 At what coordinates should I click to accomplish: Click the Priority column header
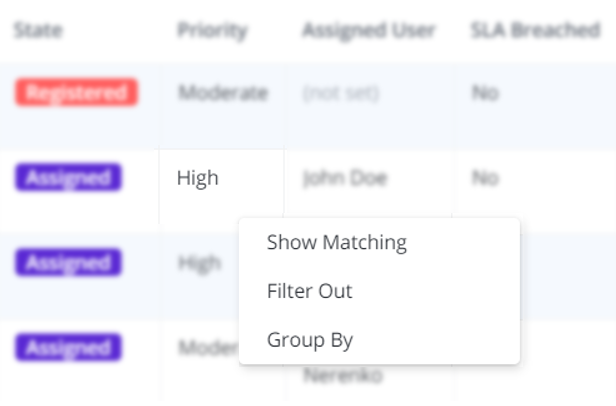pyautogui.click(x=212, y=30)
